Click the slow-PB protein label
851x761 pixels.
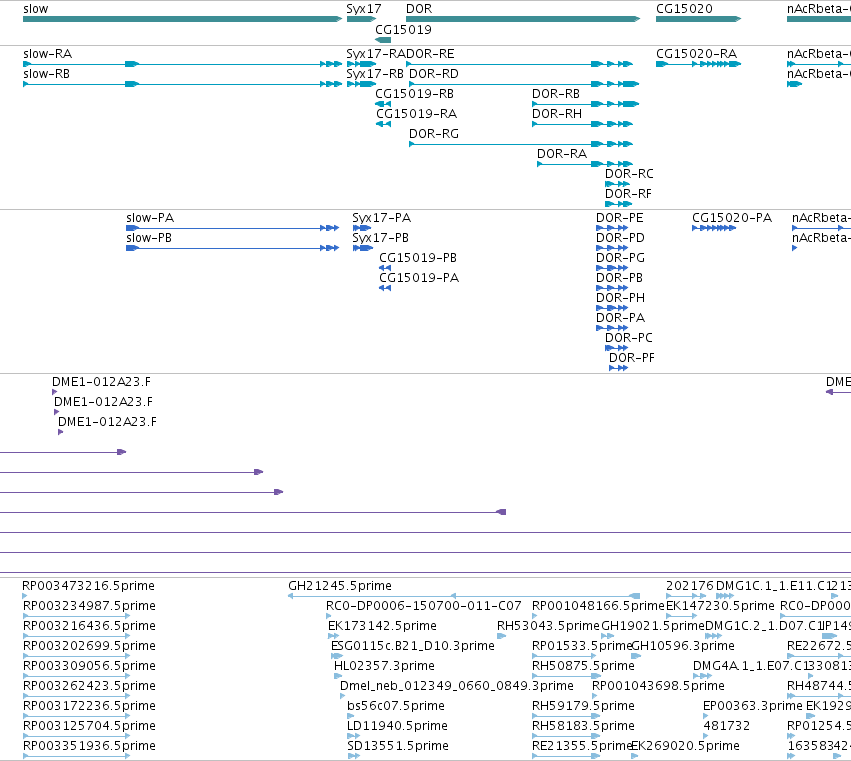(x=149, y=238)
